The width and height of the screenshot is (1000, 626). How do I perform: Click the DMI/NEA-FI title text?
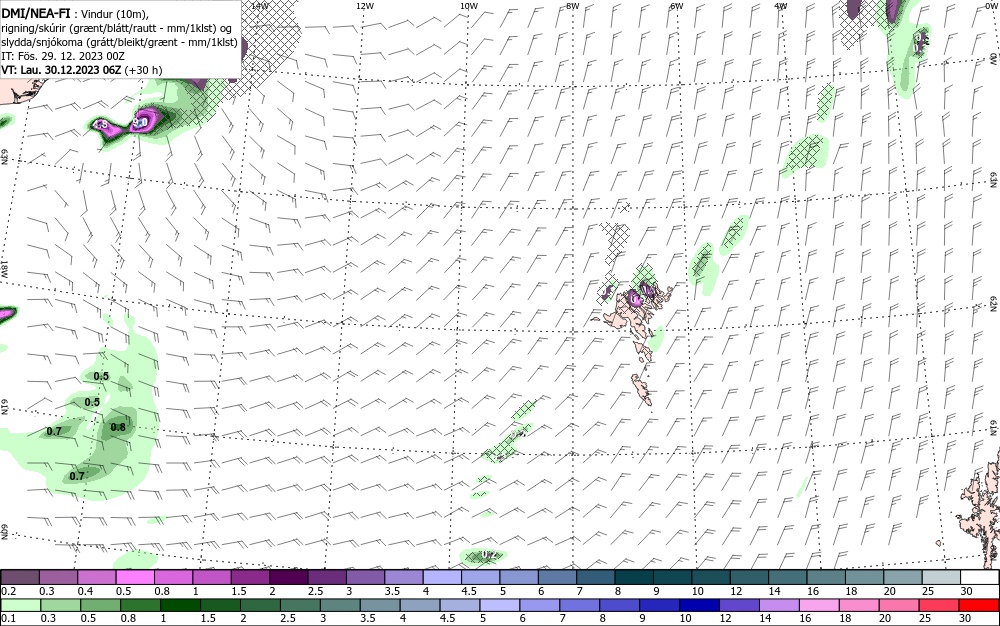(36, 13)
